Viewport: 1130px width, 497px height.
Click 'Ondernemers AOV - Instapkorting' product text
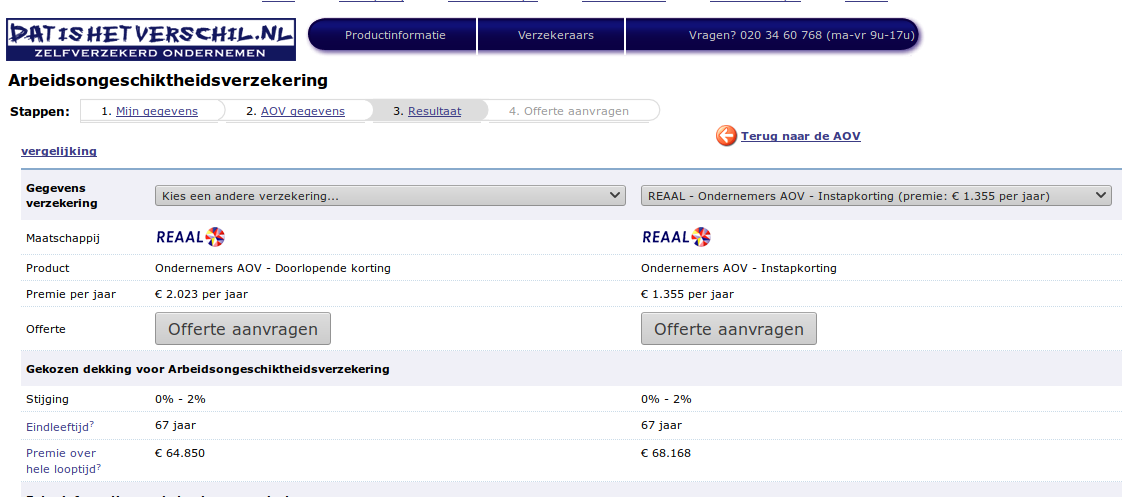[739, 268]
